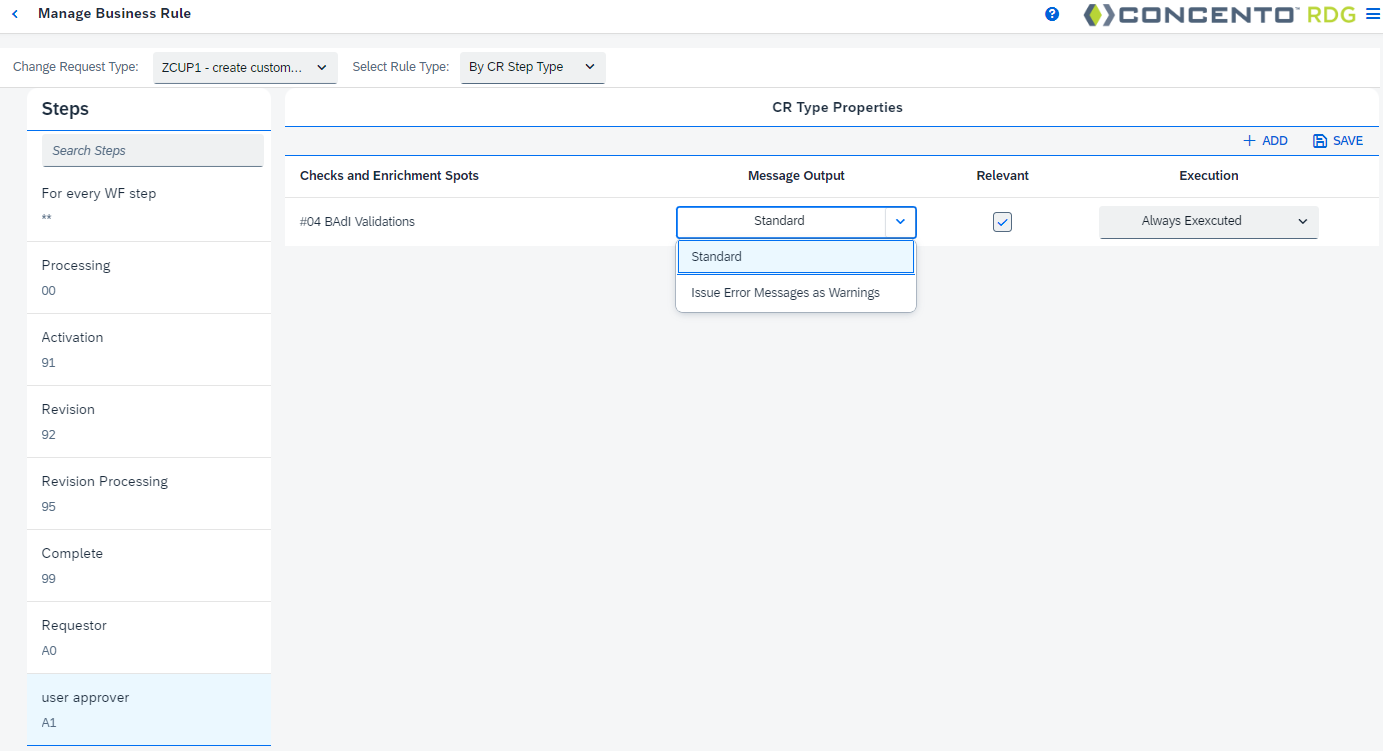Open the Always Executed dropdown
The width and height of the screenshot is (1383, 751).
pyautogui.click(x=1208, y=222)
